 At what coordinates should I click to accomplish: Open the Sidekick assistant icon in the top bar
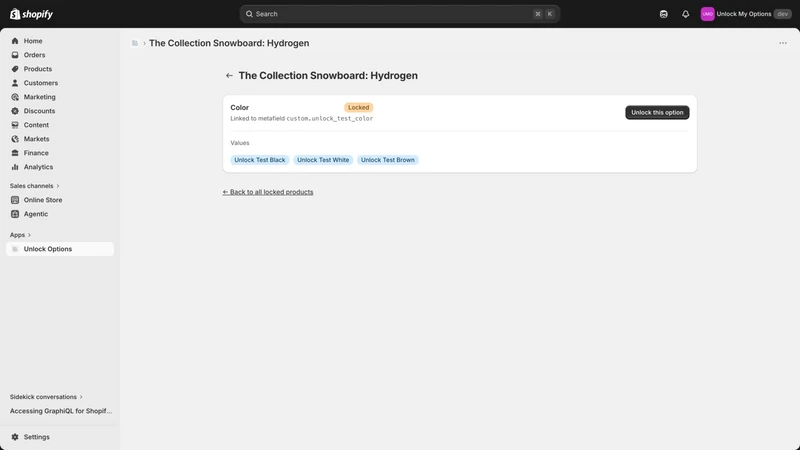click(x=663, y=14)
